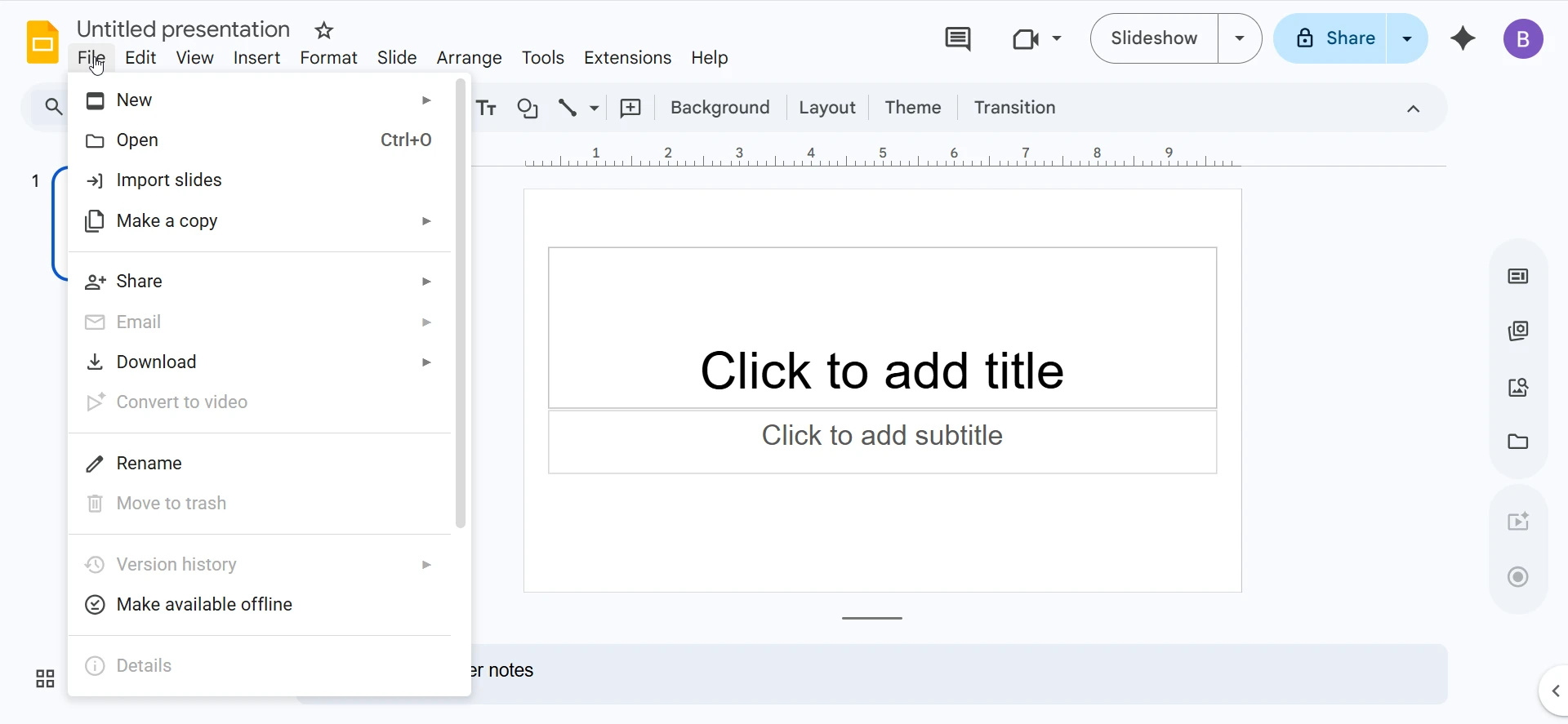Screen dimensions: 1568x724
Task: Select the text box tool
Action: [487, 108]
